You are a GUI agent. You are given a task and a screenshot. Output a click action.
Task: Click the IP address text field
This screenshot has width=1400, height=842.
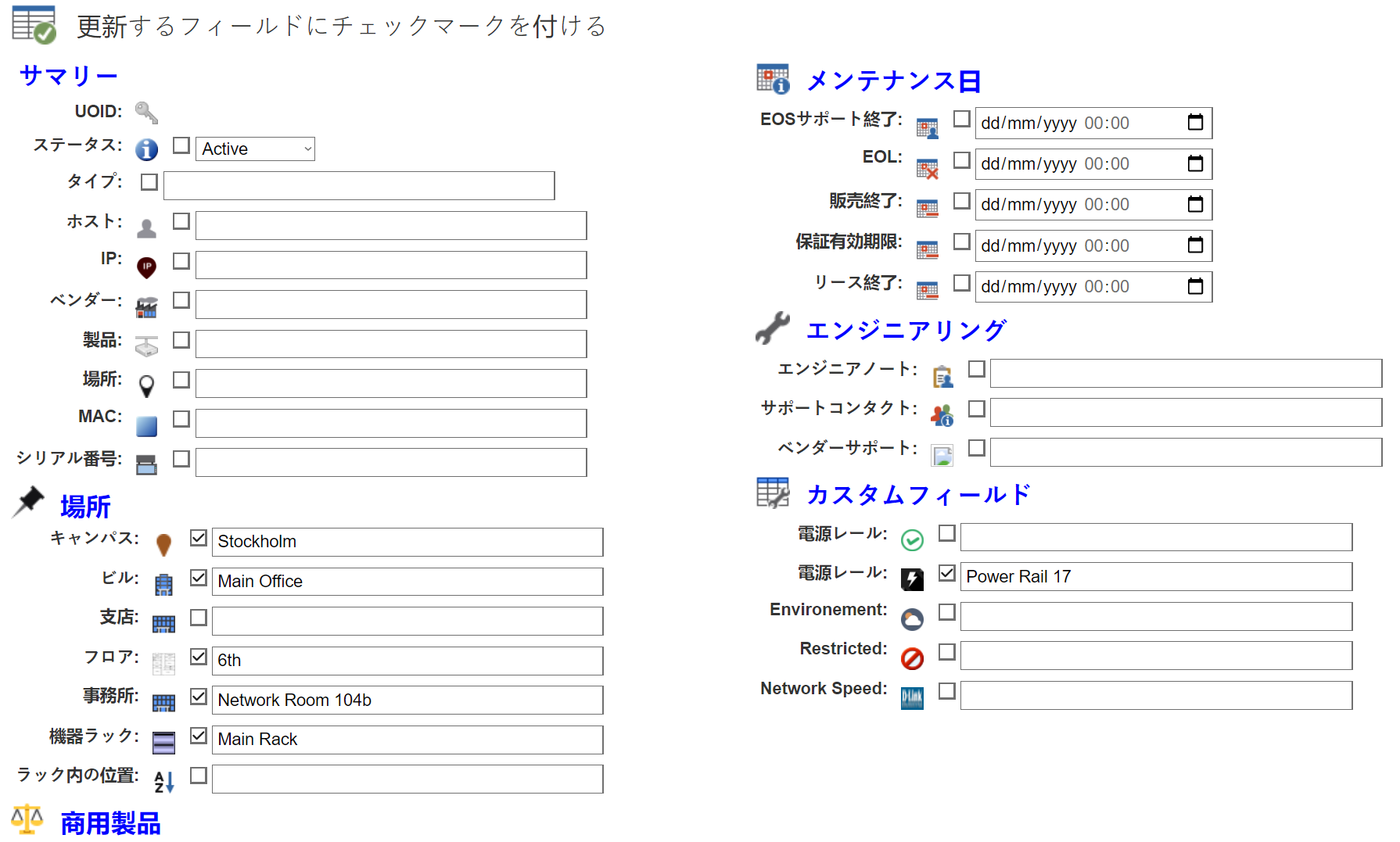391,265
